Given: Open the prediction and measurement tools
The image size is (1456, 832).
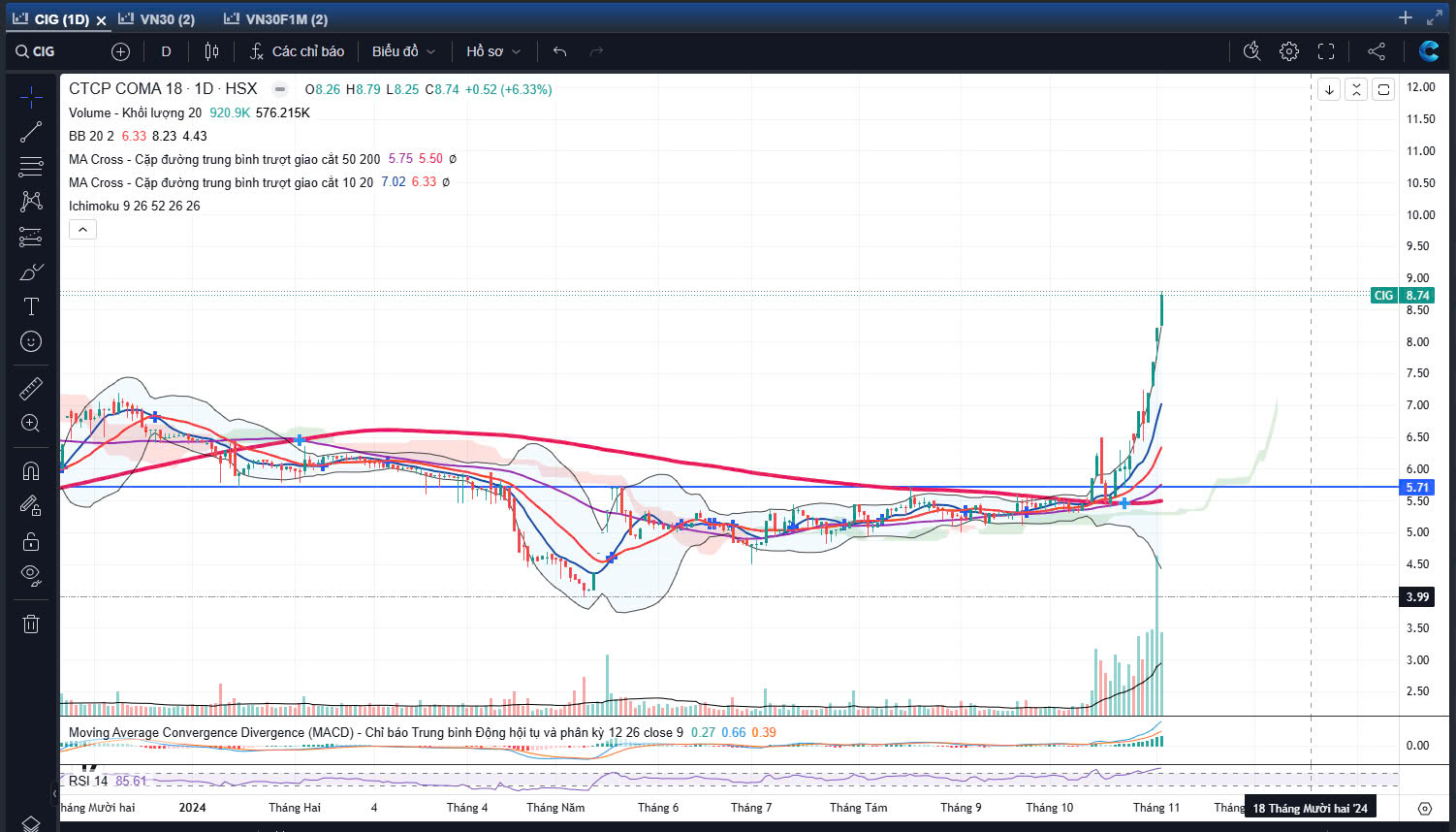Looking at the screenshot, I should coord(31,237).
